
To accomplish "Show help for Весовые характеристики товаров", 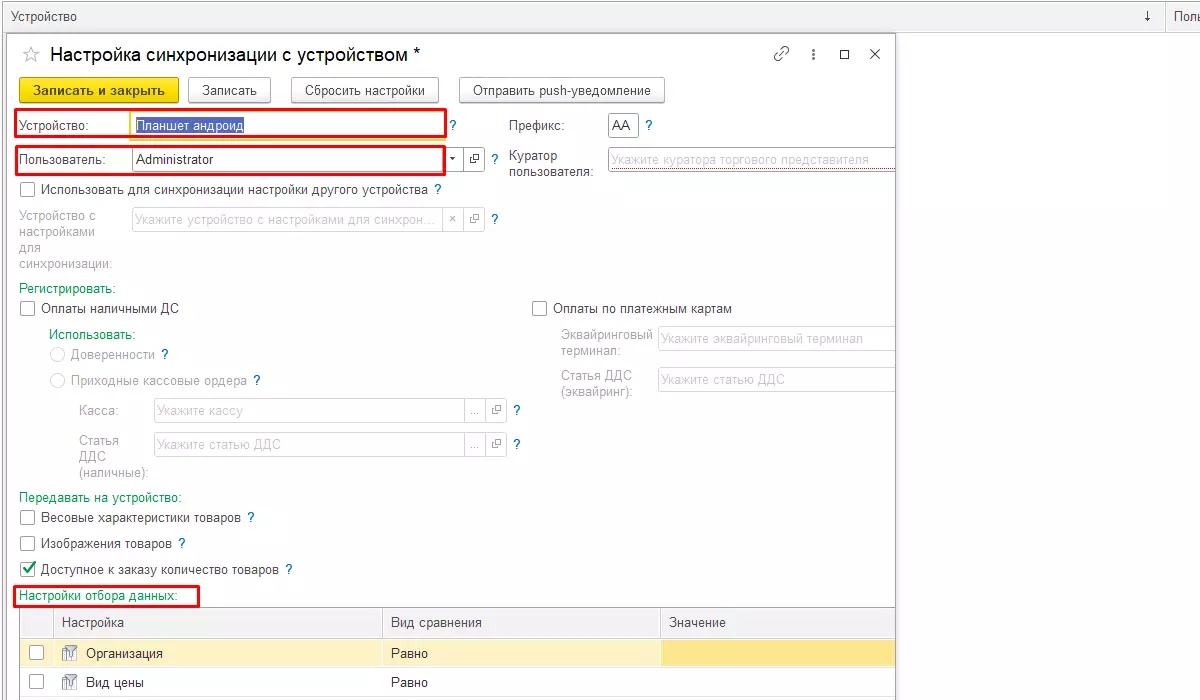I will coord(251,517).
